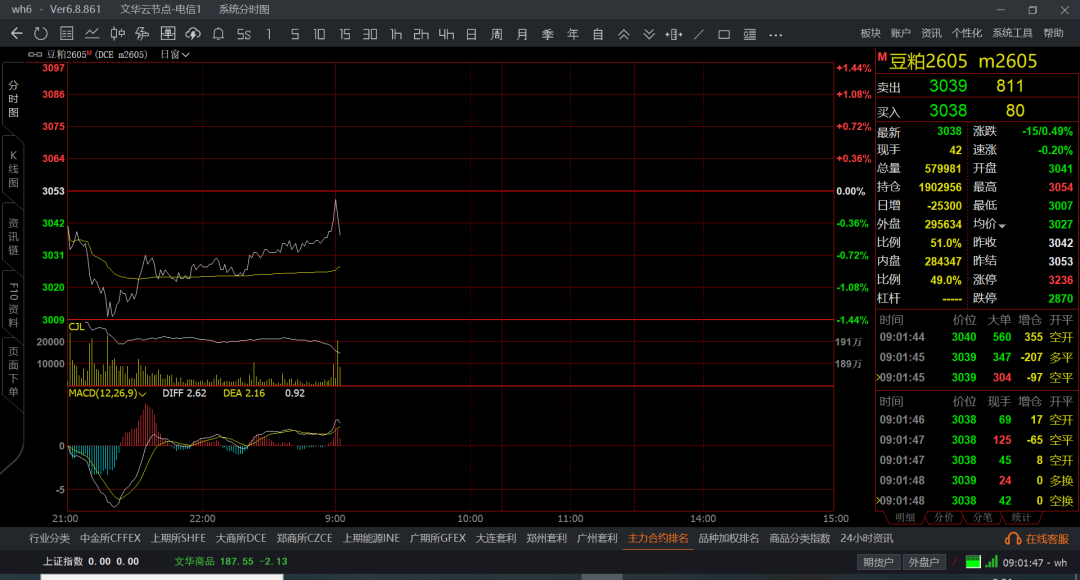Select the line drawing tool icon
Screen dimensions: 1080x580
(699, 34)
